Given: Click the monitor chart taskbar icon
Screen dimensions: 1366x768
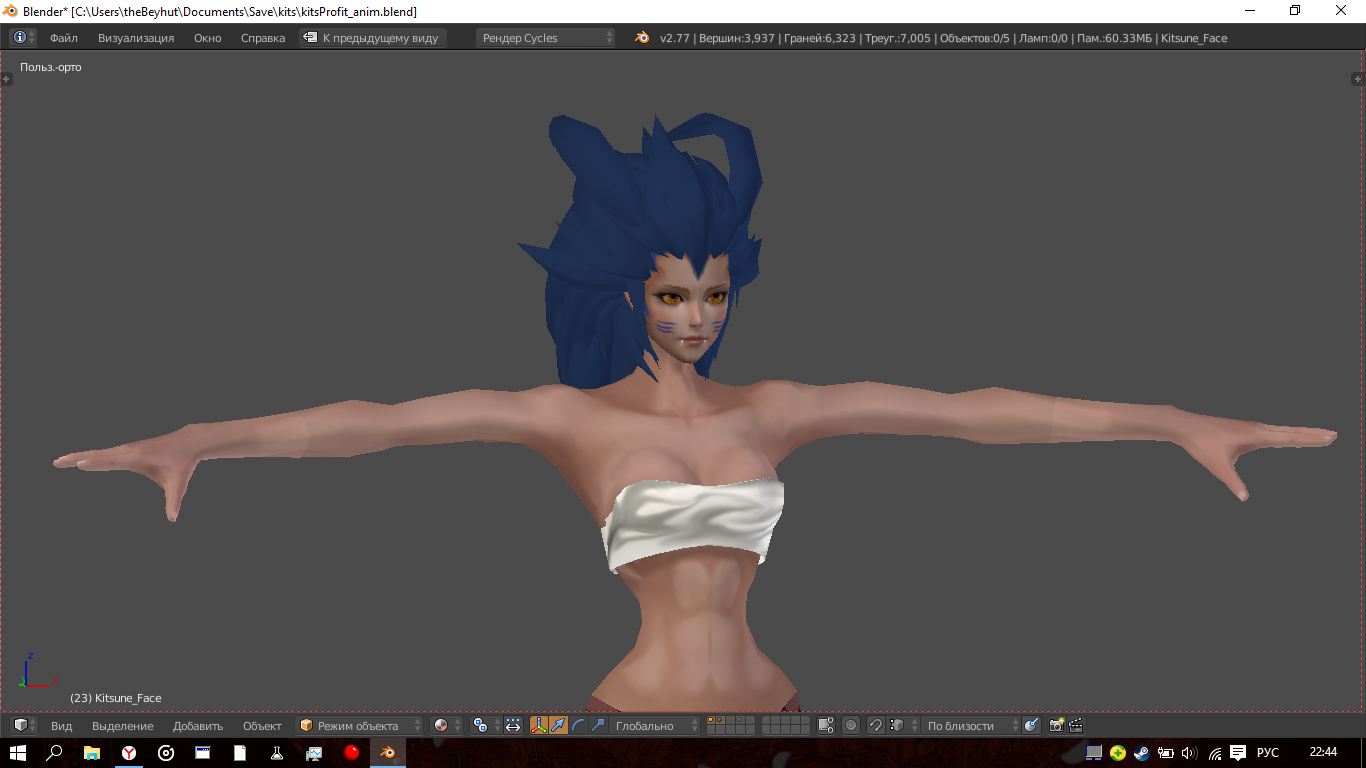Looking at the screenshot, I should (314, 753).
